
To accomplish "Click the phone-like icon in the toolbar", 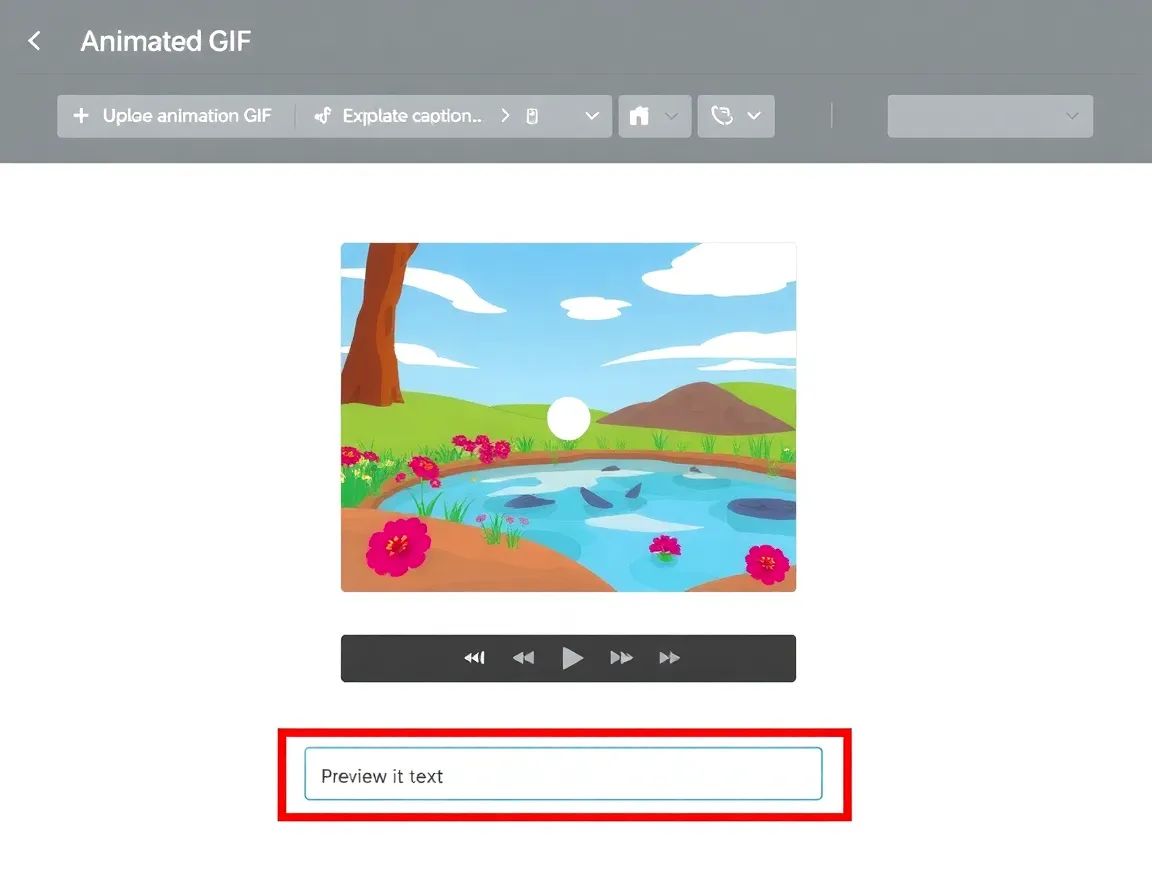I will click(x=721, y=116).
